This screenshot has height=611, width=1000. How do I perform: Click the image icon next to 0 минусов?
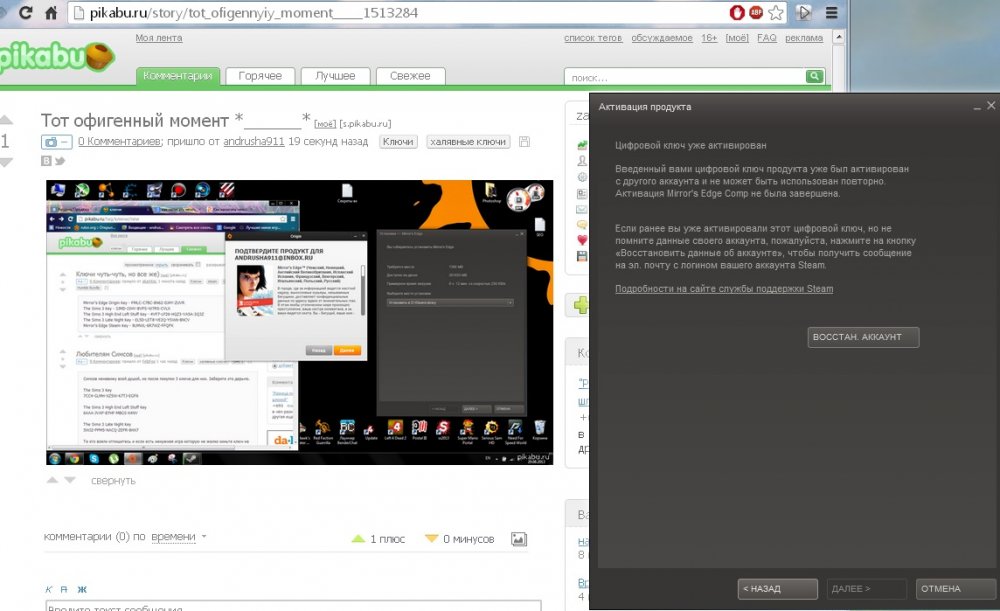pyautogui.click(x=518, y=540)
